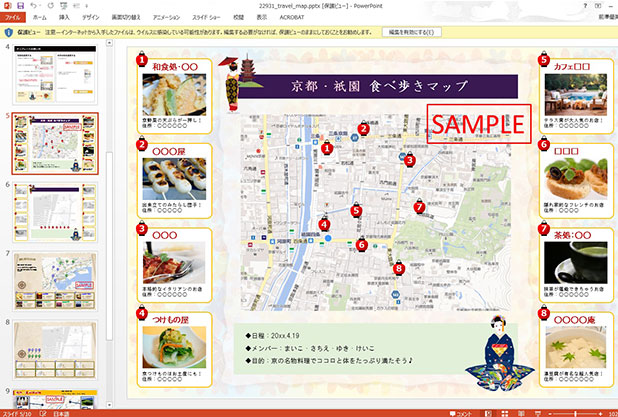
Task: Select slide 8 thumbnail in slide panel
Action: pos(55,350)
